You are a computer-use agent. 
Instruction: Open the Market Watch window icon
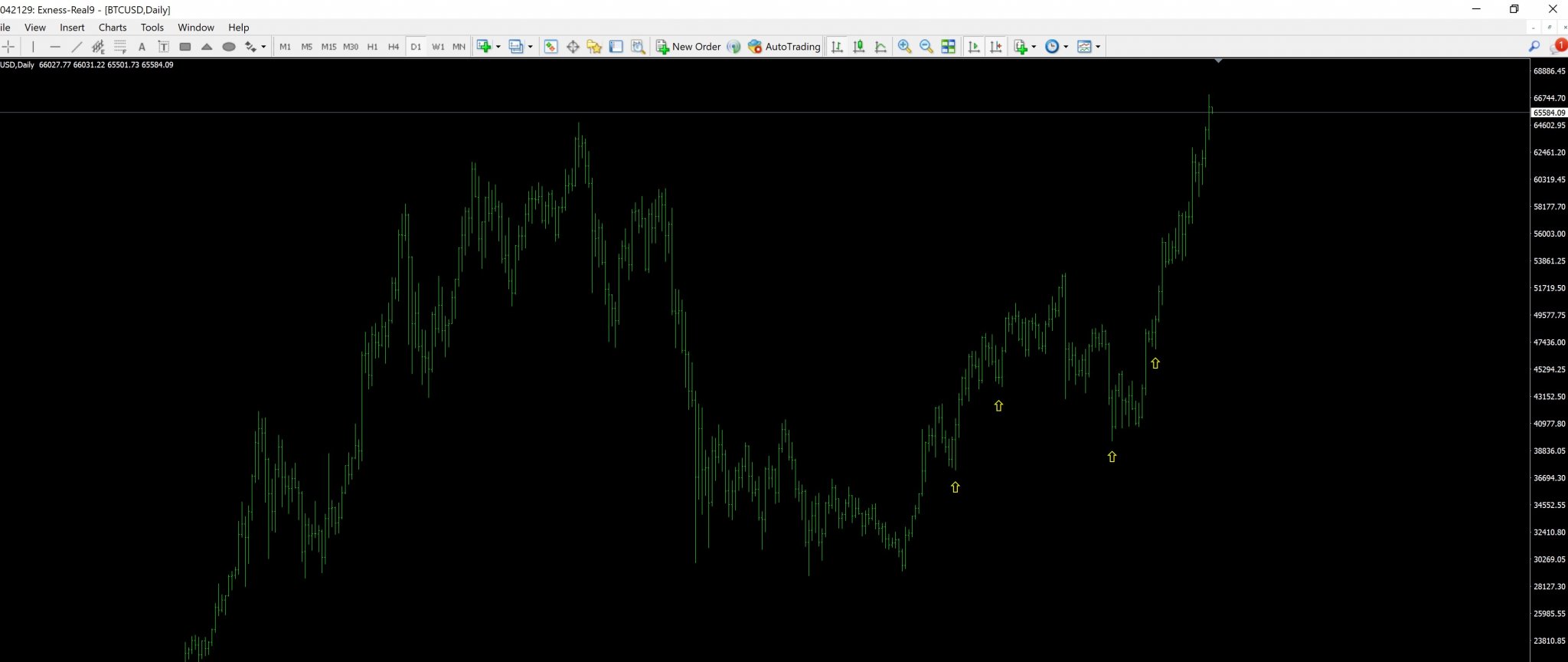[550, 47]
